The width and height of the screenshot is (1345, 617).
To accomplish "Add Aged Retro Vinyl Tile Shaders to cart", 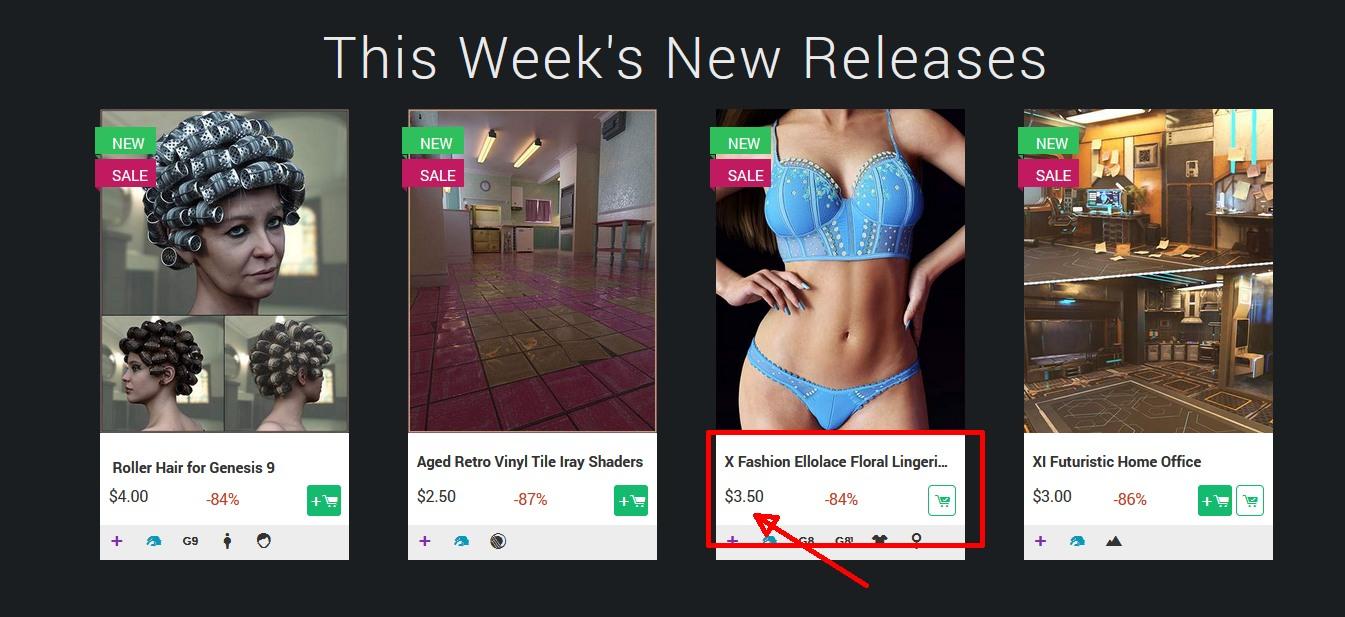I will [631, 500].
